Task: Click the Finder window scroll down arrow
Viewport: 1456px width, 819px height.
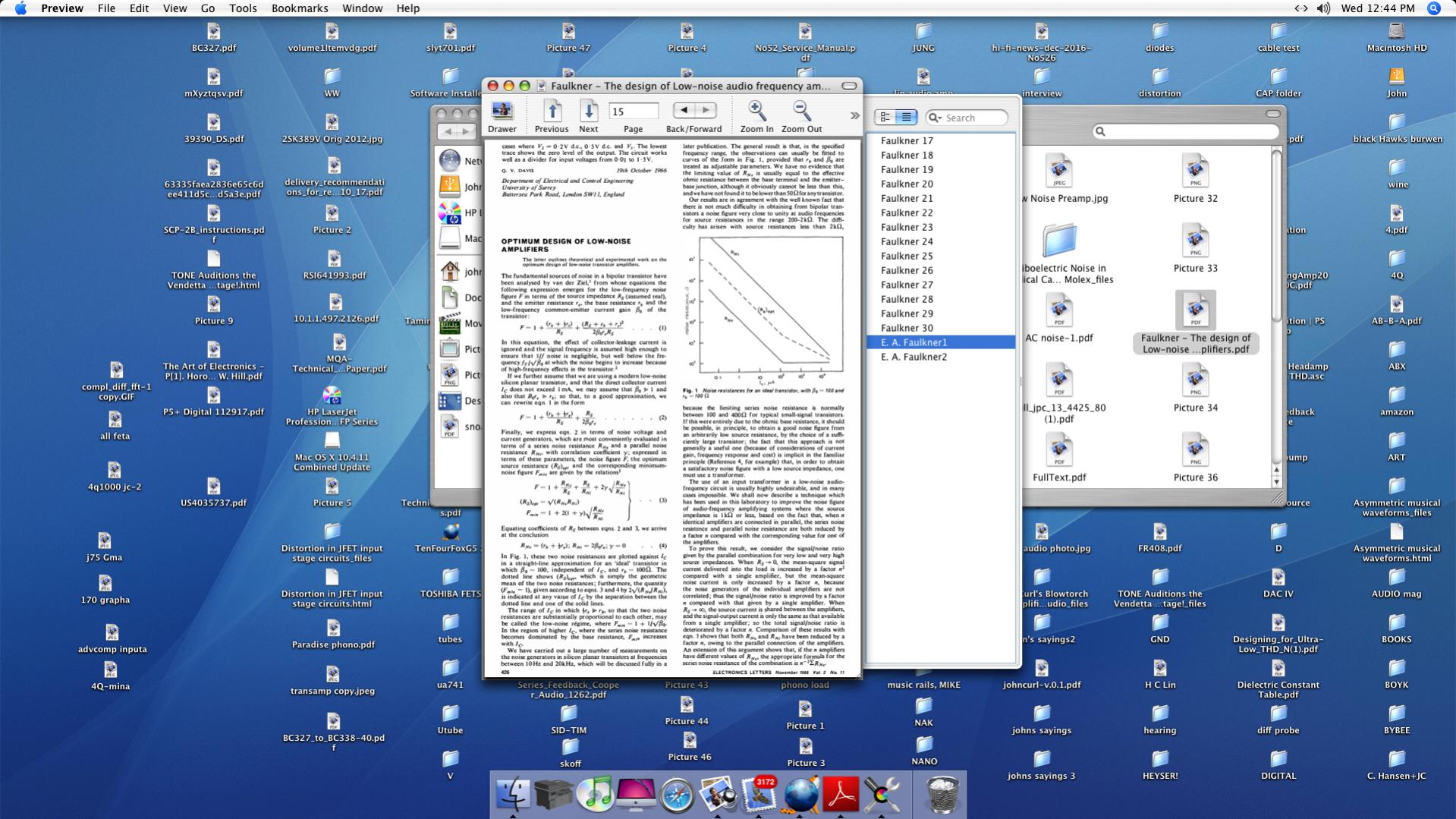Action: 1275,482
